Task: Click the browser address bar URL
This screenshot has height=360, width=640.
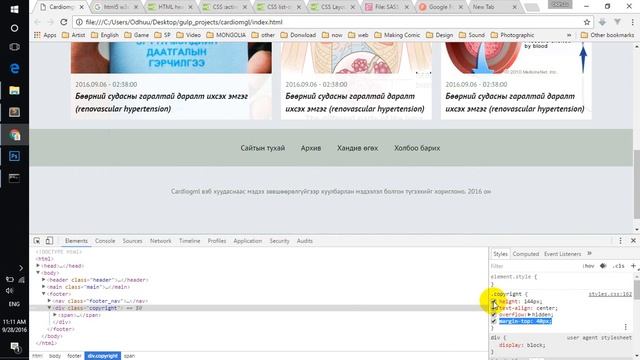Action: point(184,22)
